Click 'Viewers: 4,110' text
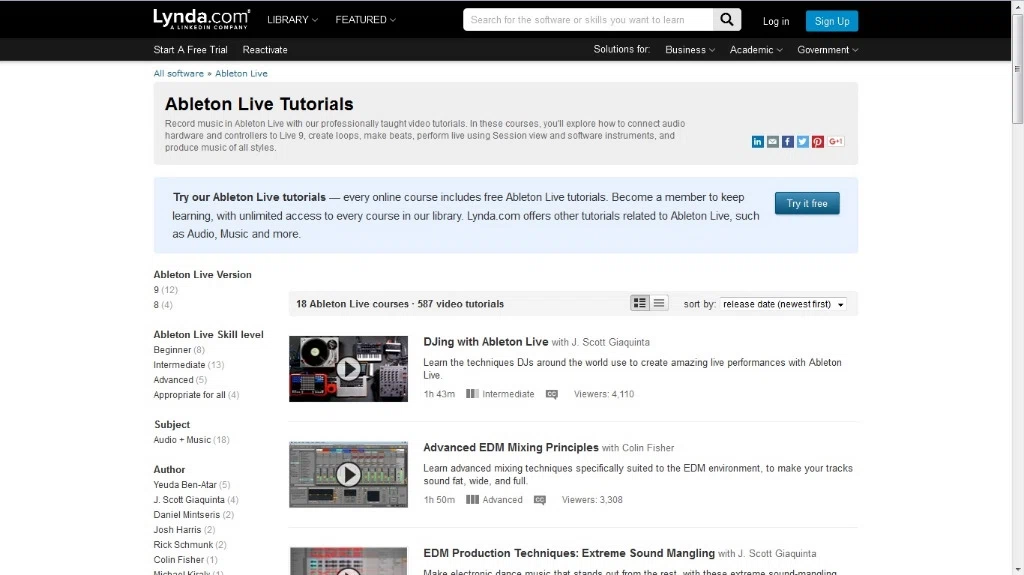Image resolution: width=1024 pixels, height=575 pixels. pyautogui.click(x=603, y=394)
